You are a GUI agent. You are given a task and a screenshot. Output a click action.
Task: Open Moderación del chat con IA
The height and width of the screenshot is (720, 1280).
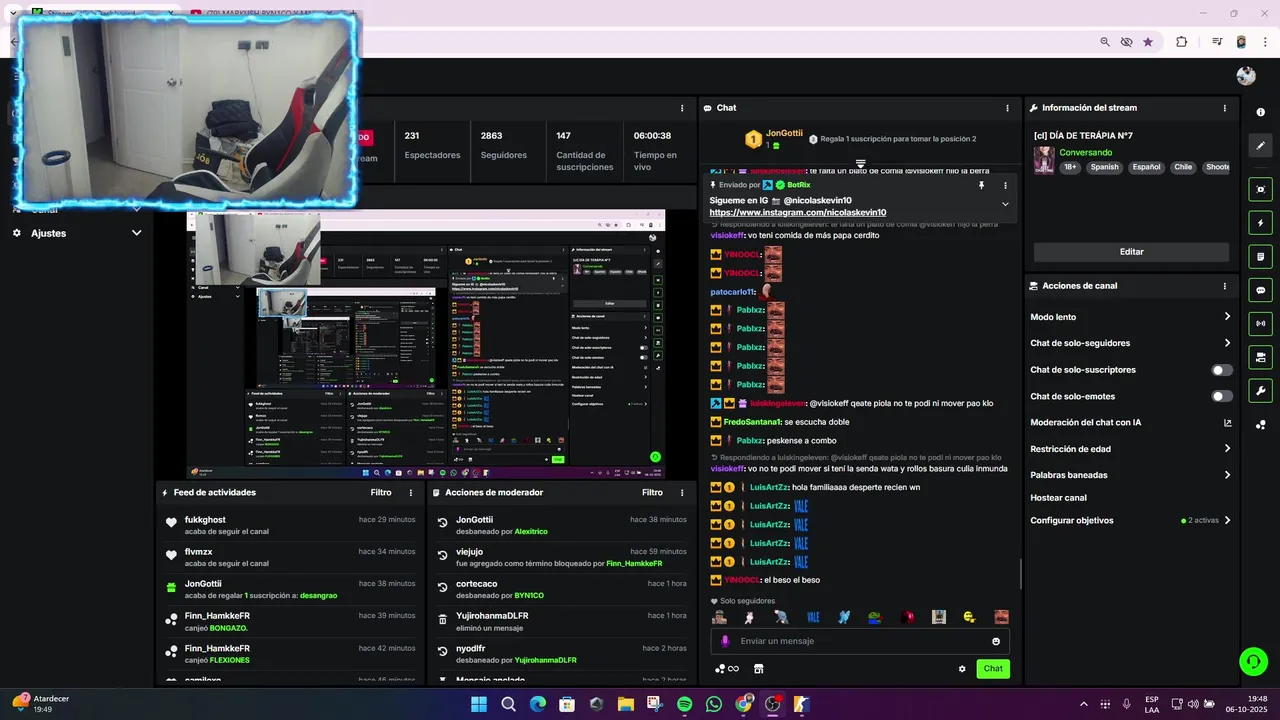[1130, 423]
